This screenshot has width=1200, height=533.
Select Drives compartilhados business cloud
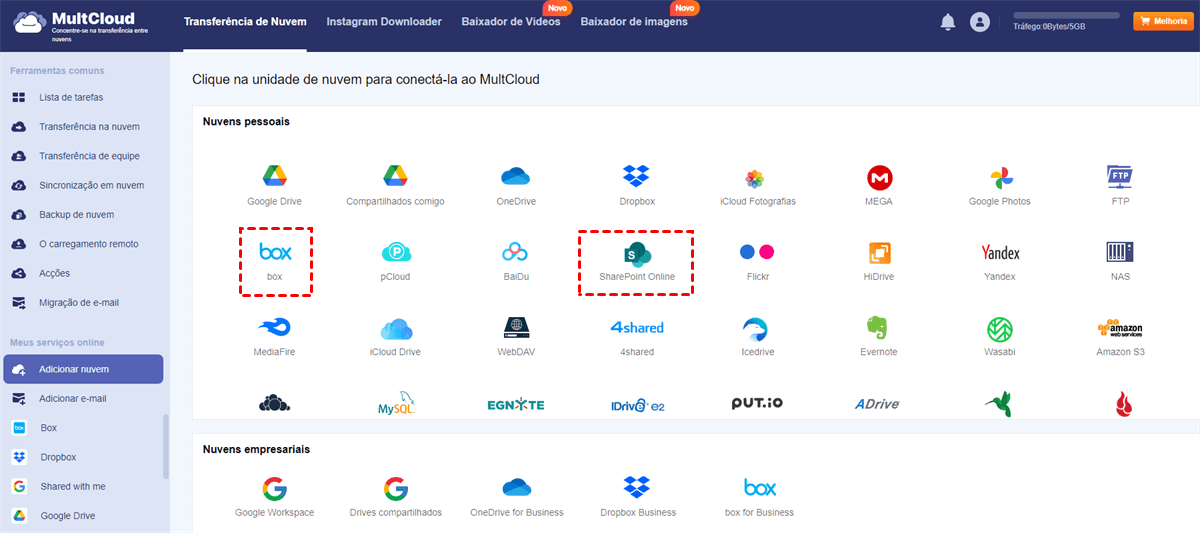395,489
